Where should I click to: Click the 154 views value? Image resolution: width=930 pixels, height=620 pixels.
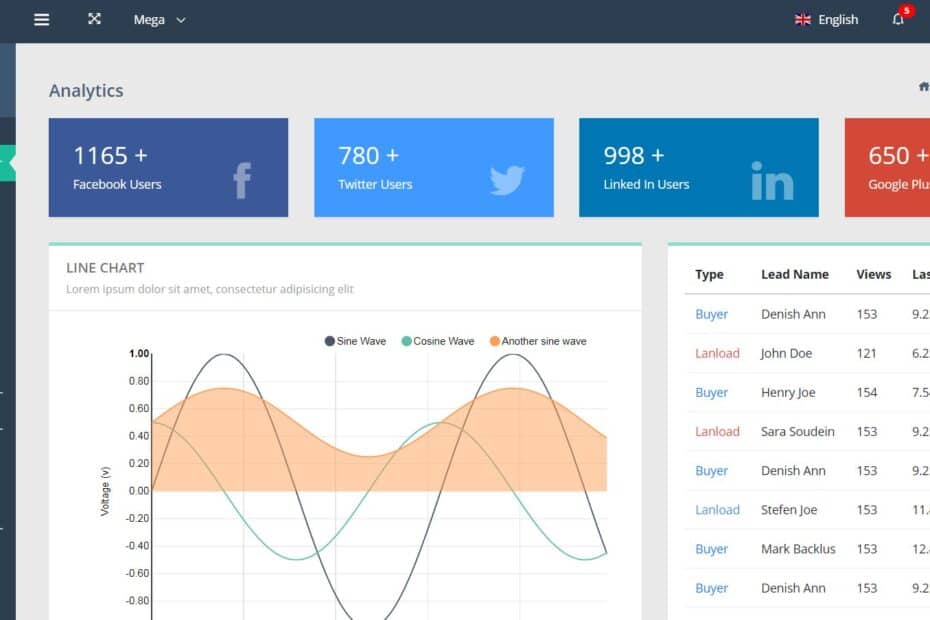(x=867, y=392)
